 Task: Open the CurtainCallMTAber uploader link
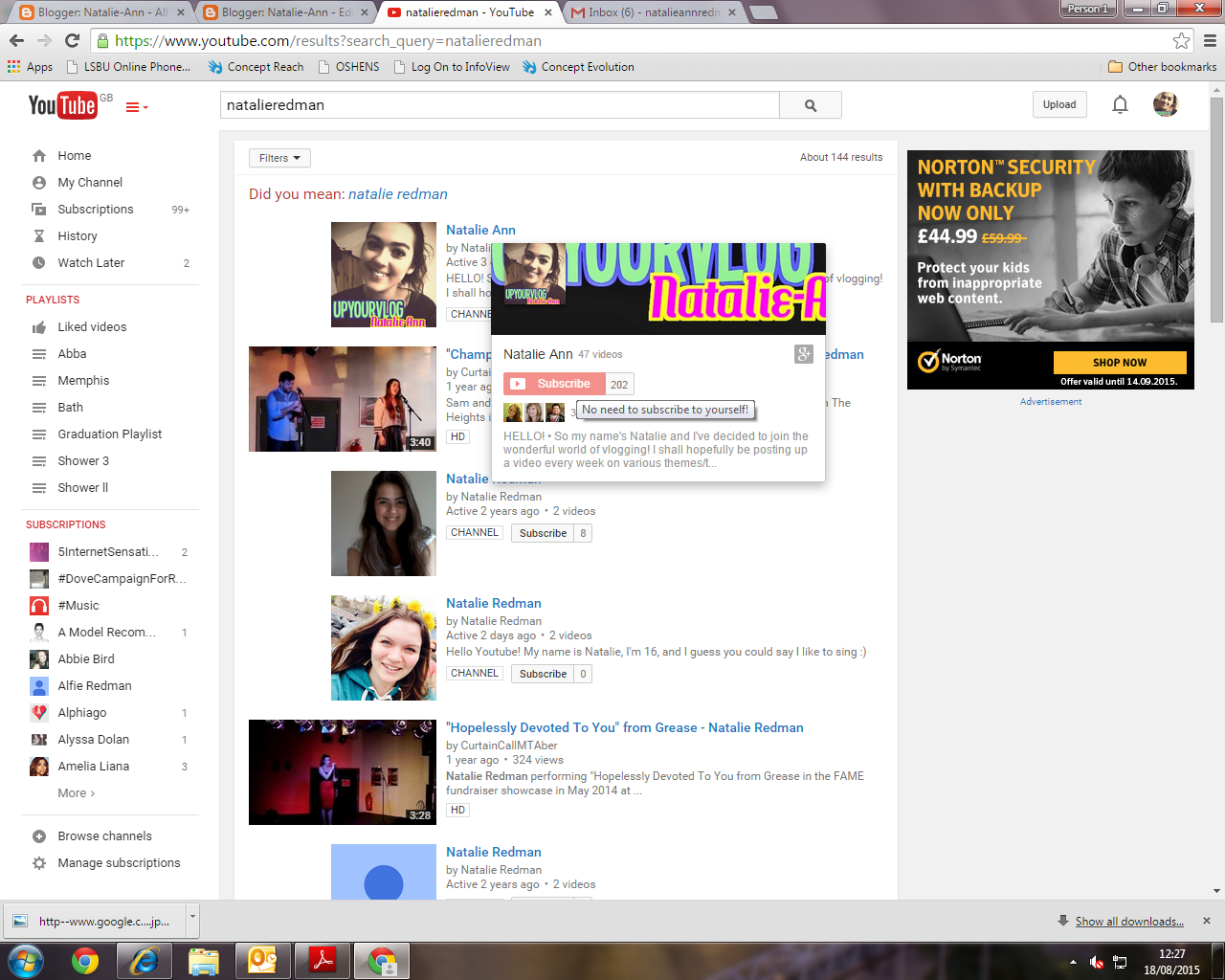click(x=509, y=746)
